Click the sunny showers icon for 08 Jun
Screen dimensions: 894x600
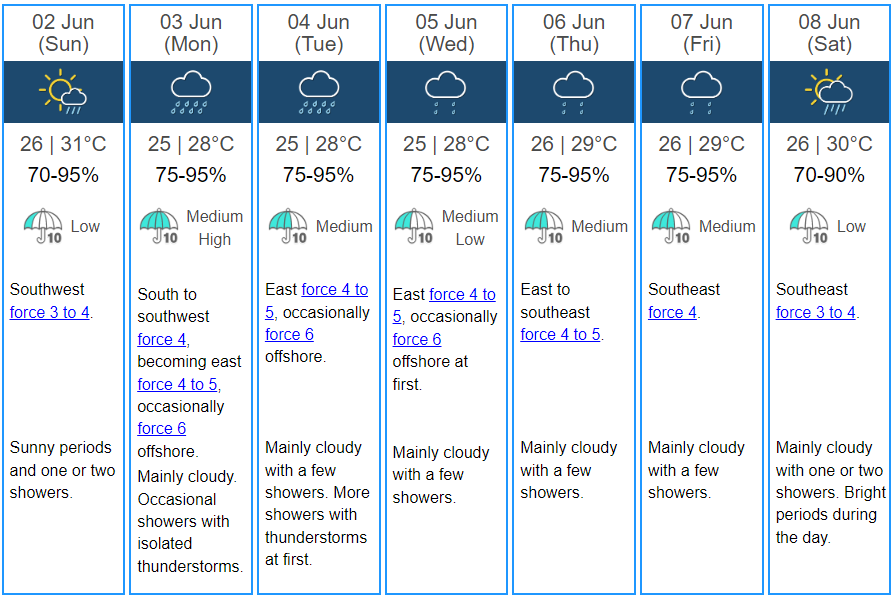click(x=828, y=91)
